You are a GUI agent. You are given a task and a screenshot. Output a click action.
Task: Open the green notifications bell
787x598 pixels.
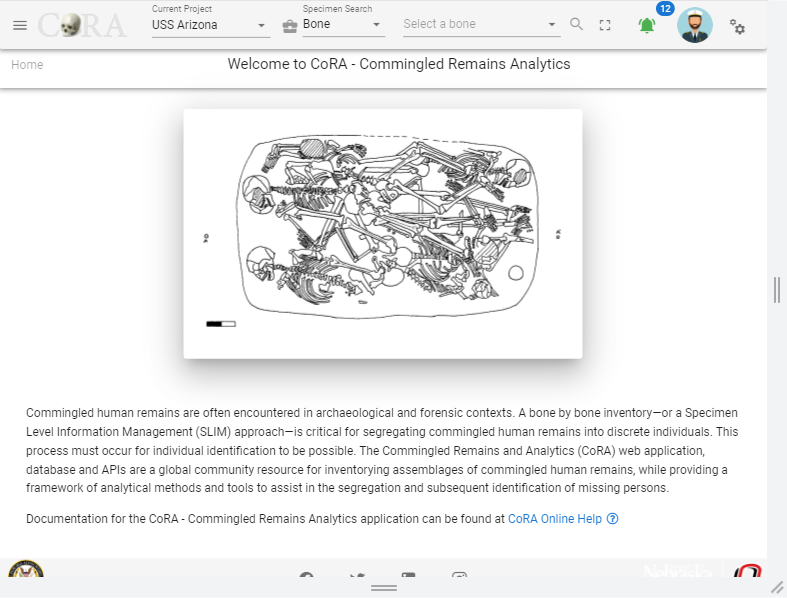(x=647, y=25)
